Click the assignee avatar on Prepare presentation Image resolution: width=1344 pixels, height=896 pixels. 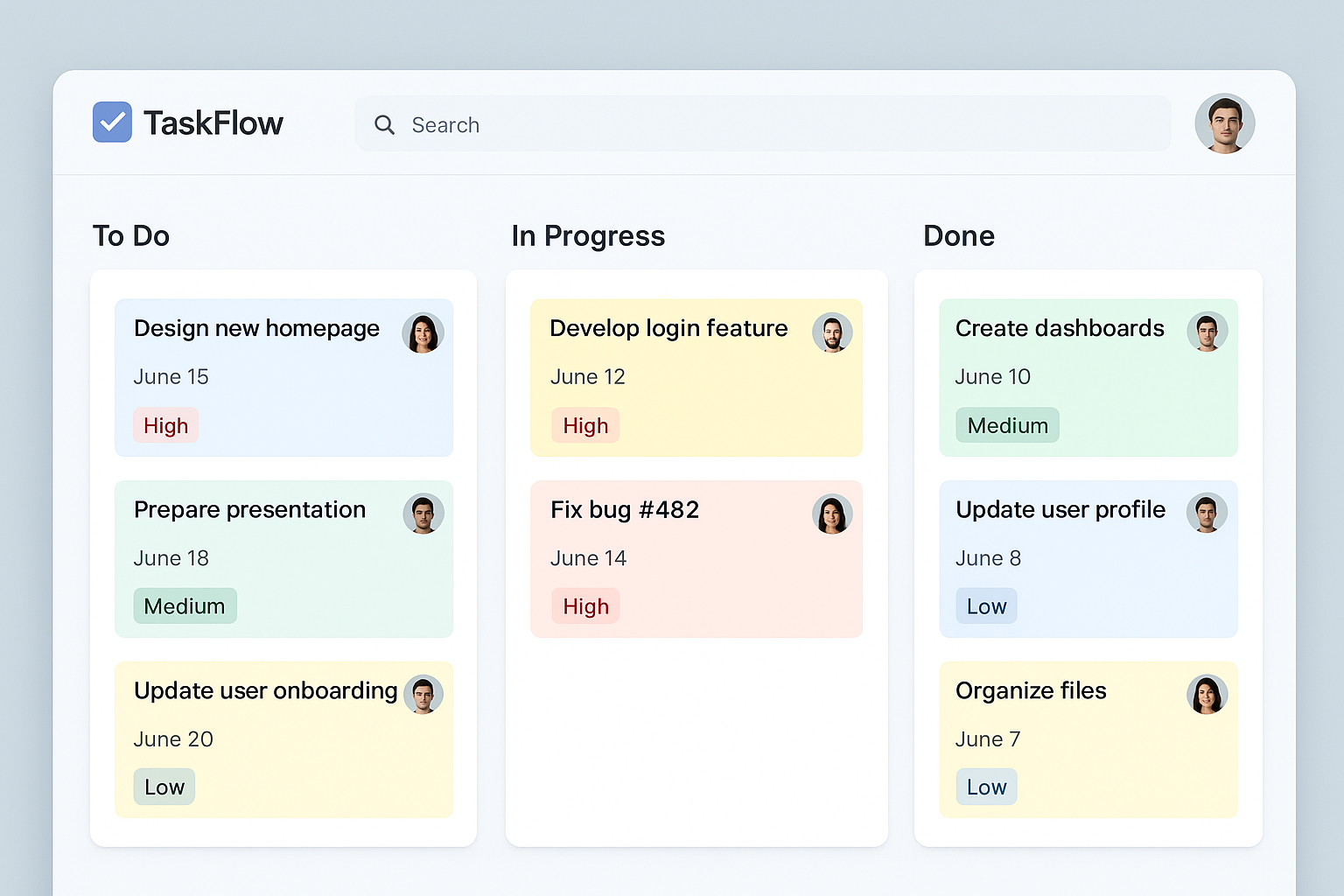423,514
